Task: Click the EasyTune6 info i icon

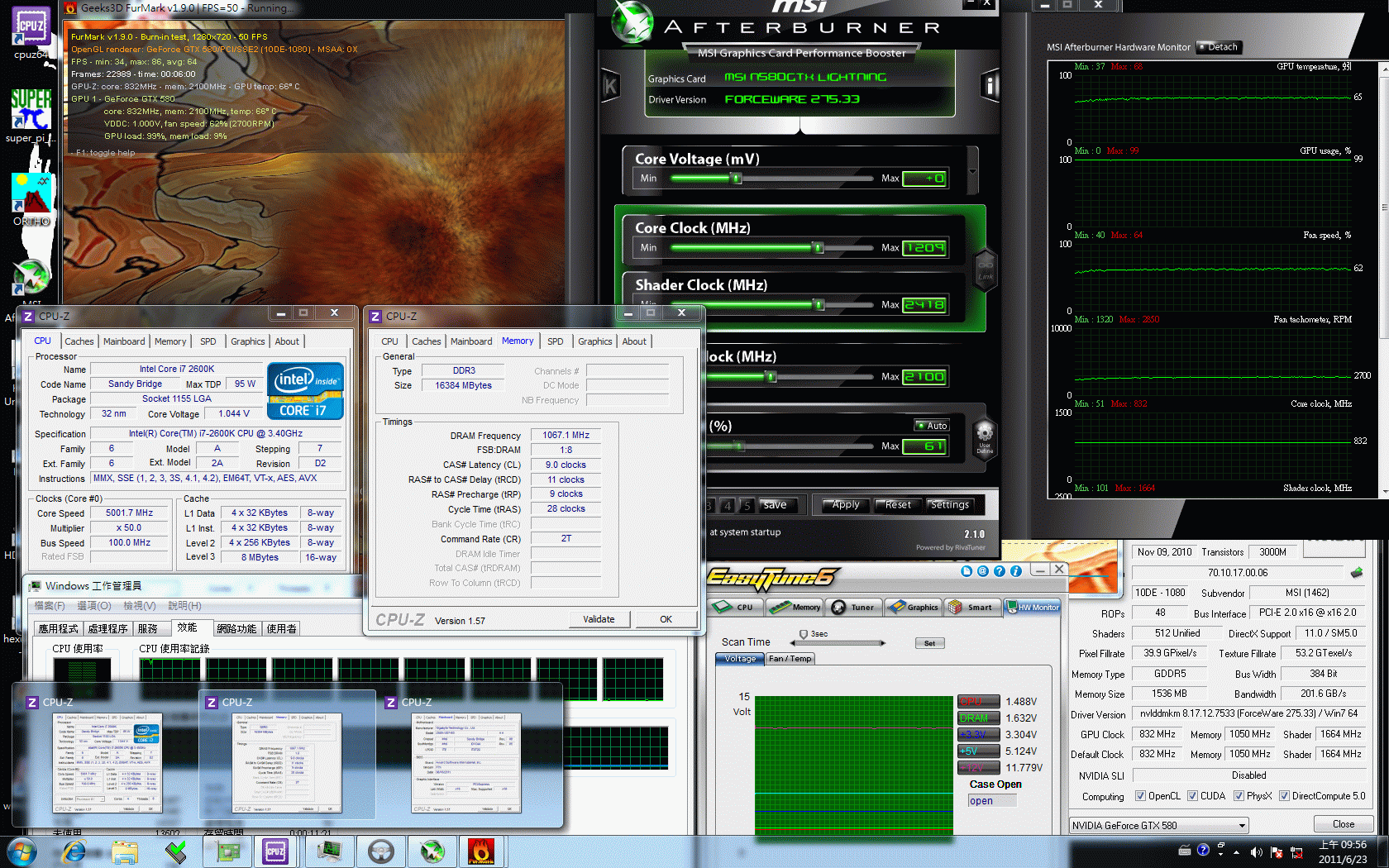Action: (x=1016, y=570)
